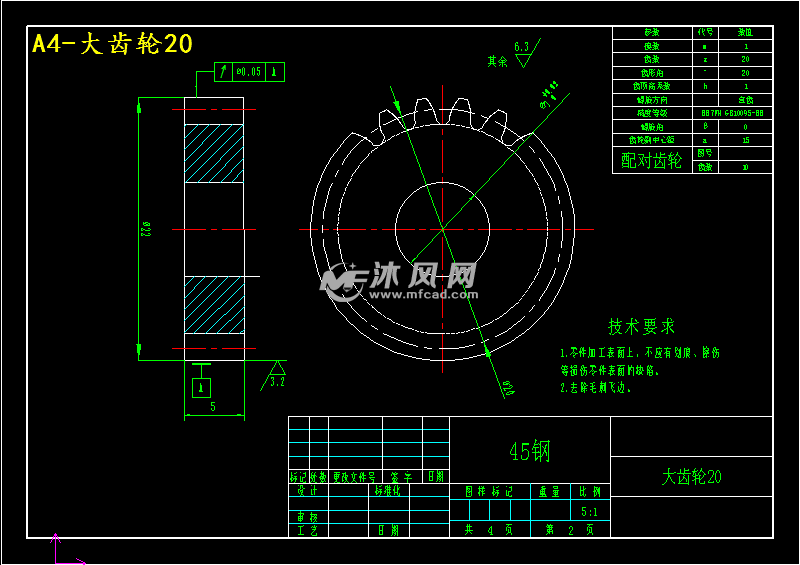Select the empty design signature cell beside 设计

pos(348,490)
